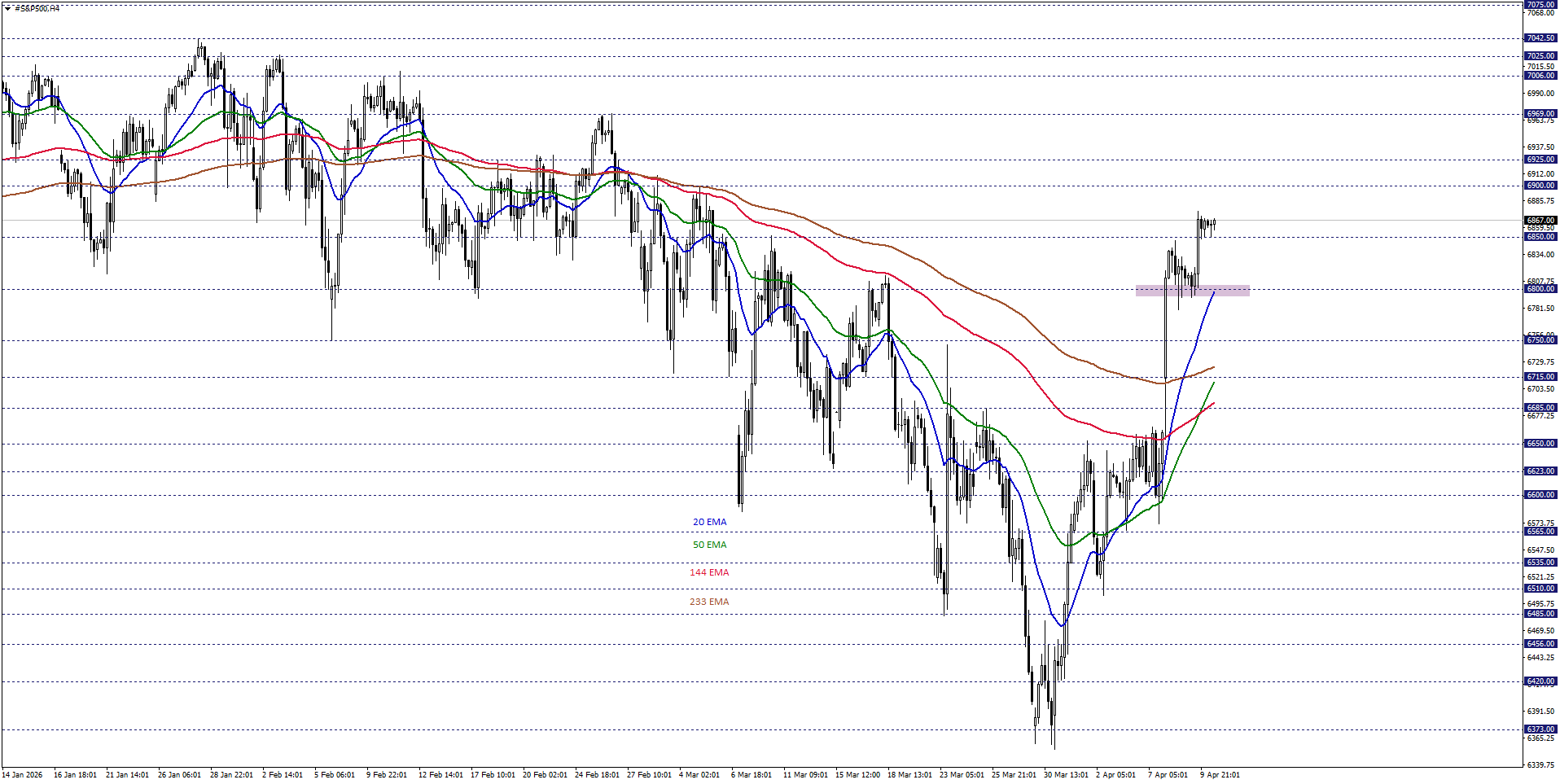Click the 6900.00 dashed level label
The width and height of the screenshot is (1560, 784).
(1541, 186)
